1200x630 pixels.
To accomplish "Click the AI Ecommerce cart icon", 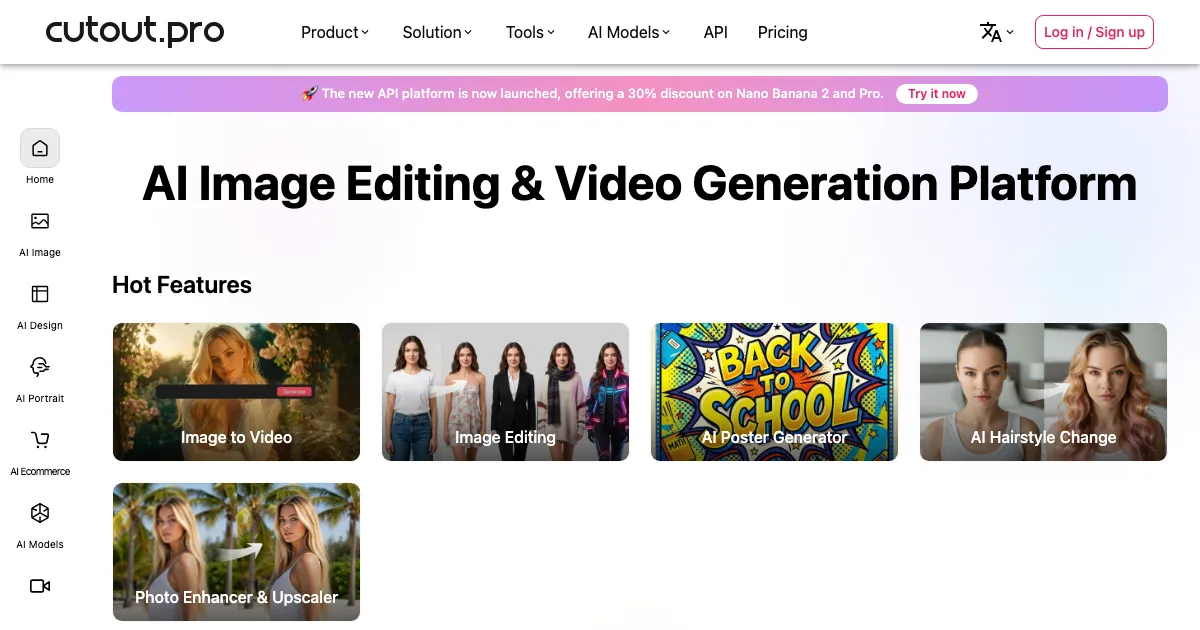I will tap(40, 440).
